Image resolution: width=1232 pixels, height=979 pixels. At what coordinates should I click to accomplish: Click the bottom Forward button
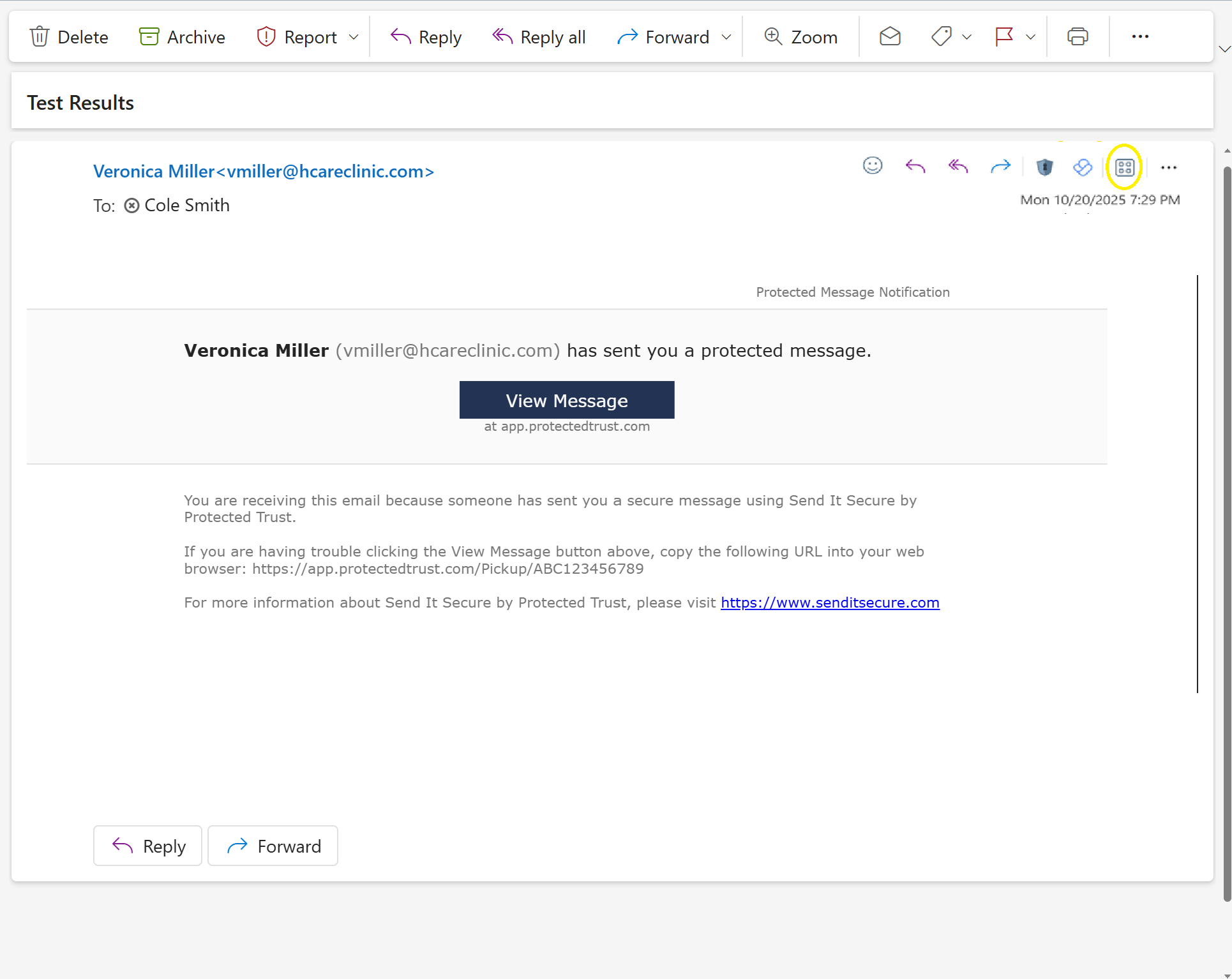273,846
